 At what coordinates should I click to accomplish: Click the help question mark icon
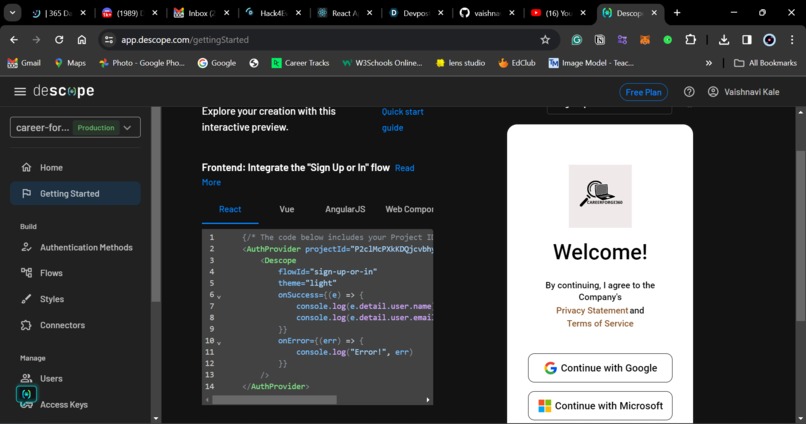[689, 92]
